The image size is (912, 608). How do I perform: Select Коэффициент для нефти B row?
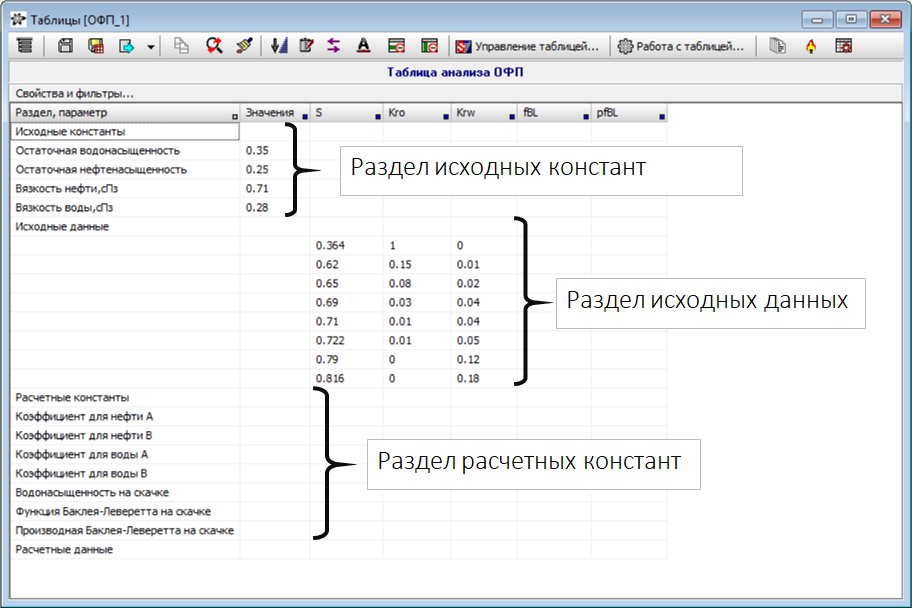pos(84,435)
